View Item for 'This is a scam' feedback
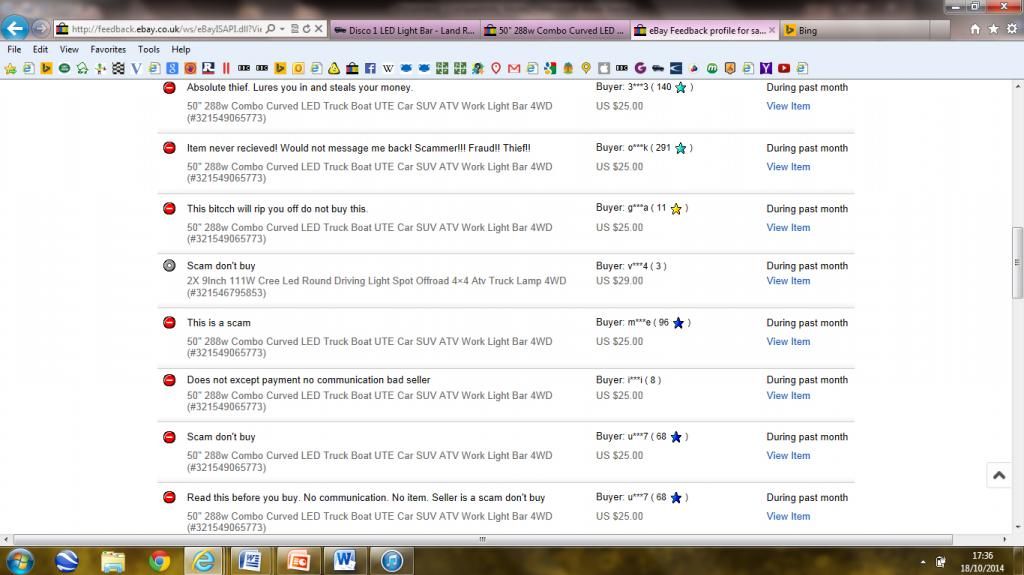 (x=788, y=342)
